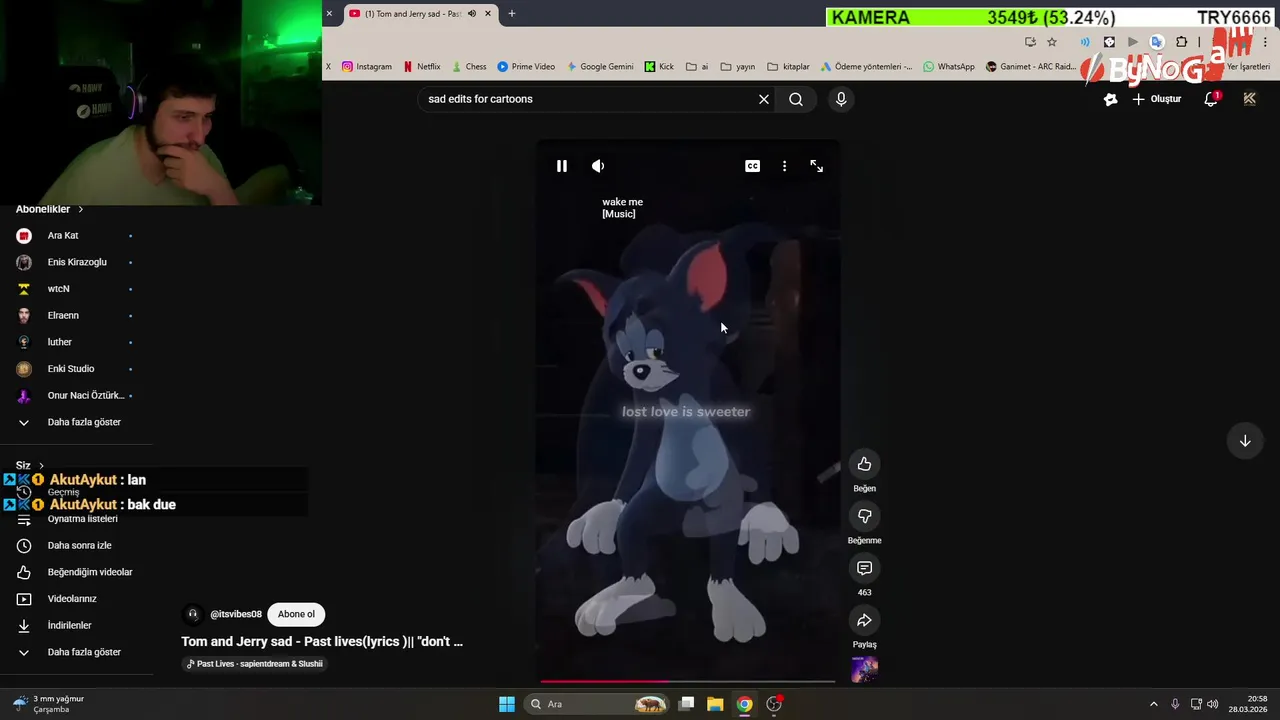Click the Oluştur create button
Image resolution: width=1280 pixels, height=720 pixels.
point(1157,99)
